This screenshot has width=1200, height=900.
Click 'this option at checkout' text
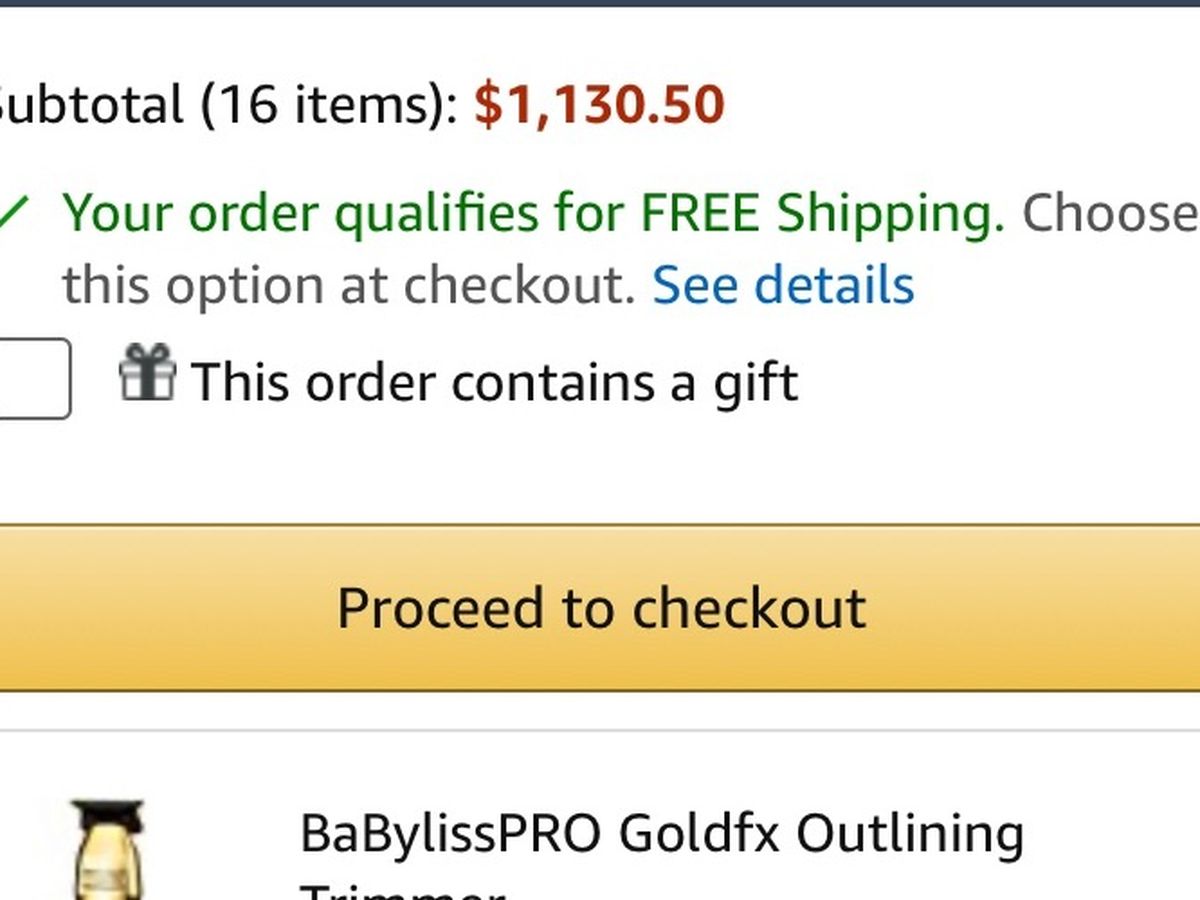[349, 285]
